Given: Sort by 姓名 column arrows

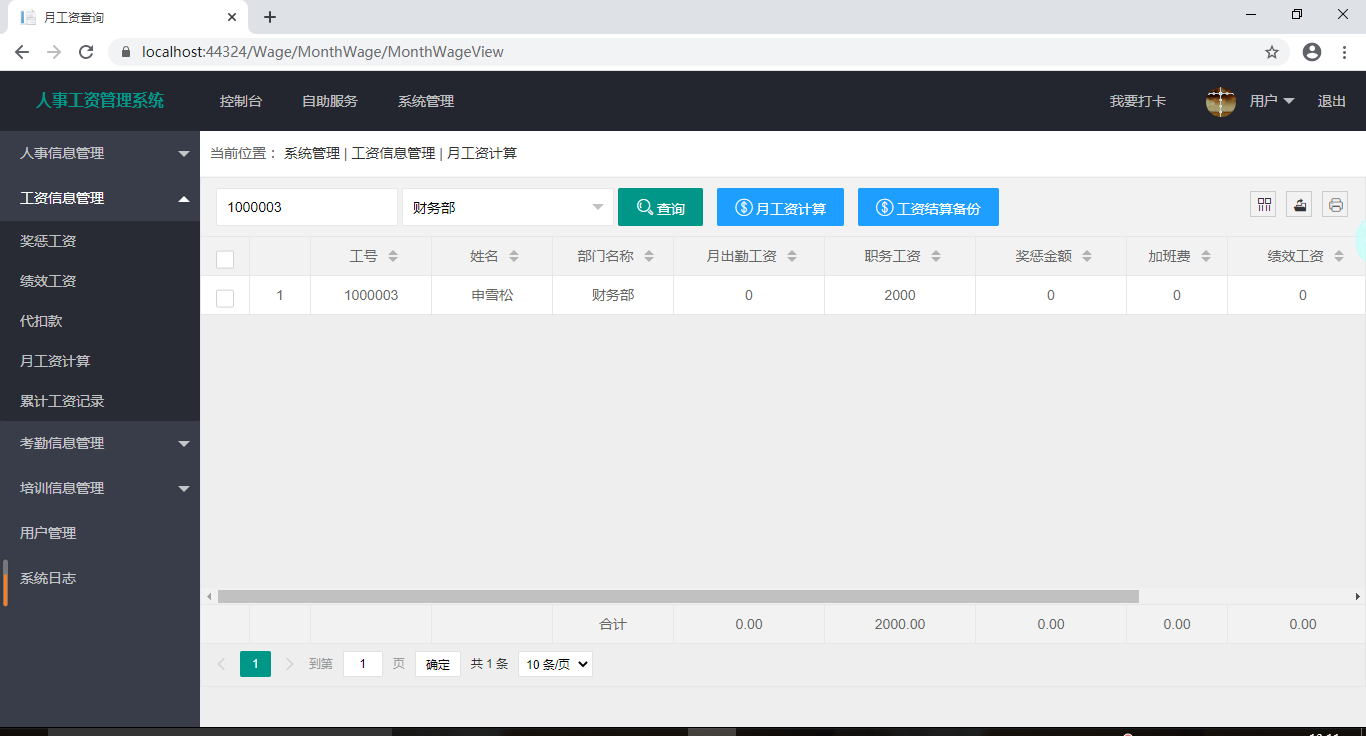Looking at the screenshot, I should [x=514, y=257].
